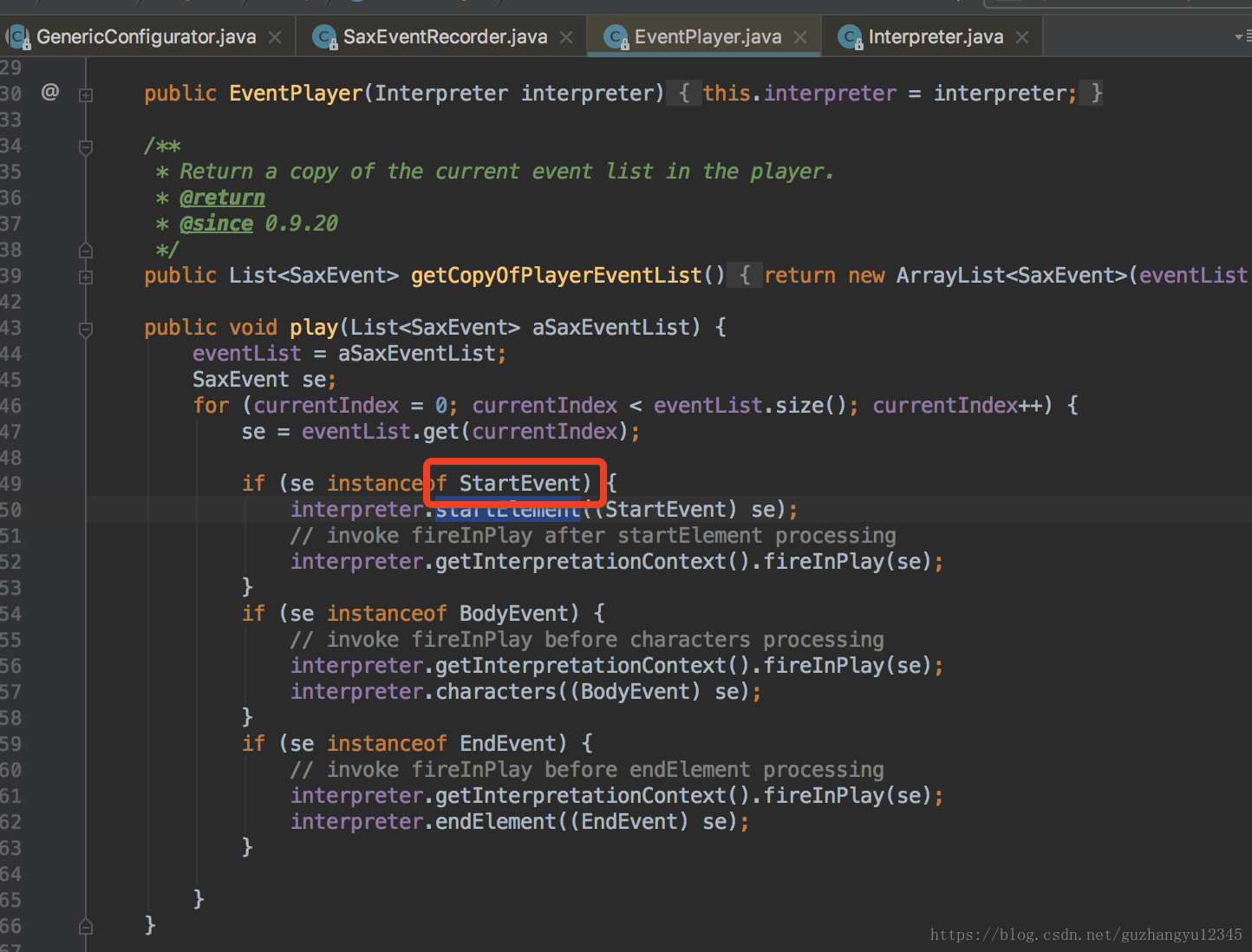This screenshot has width=1252, height=952.
Task: Click the 'SaxEvent se;' declaration
Action: coord(264,380)
